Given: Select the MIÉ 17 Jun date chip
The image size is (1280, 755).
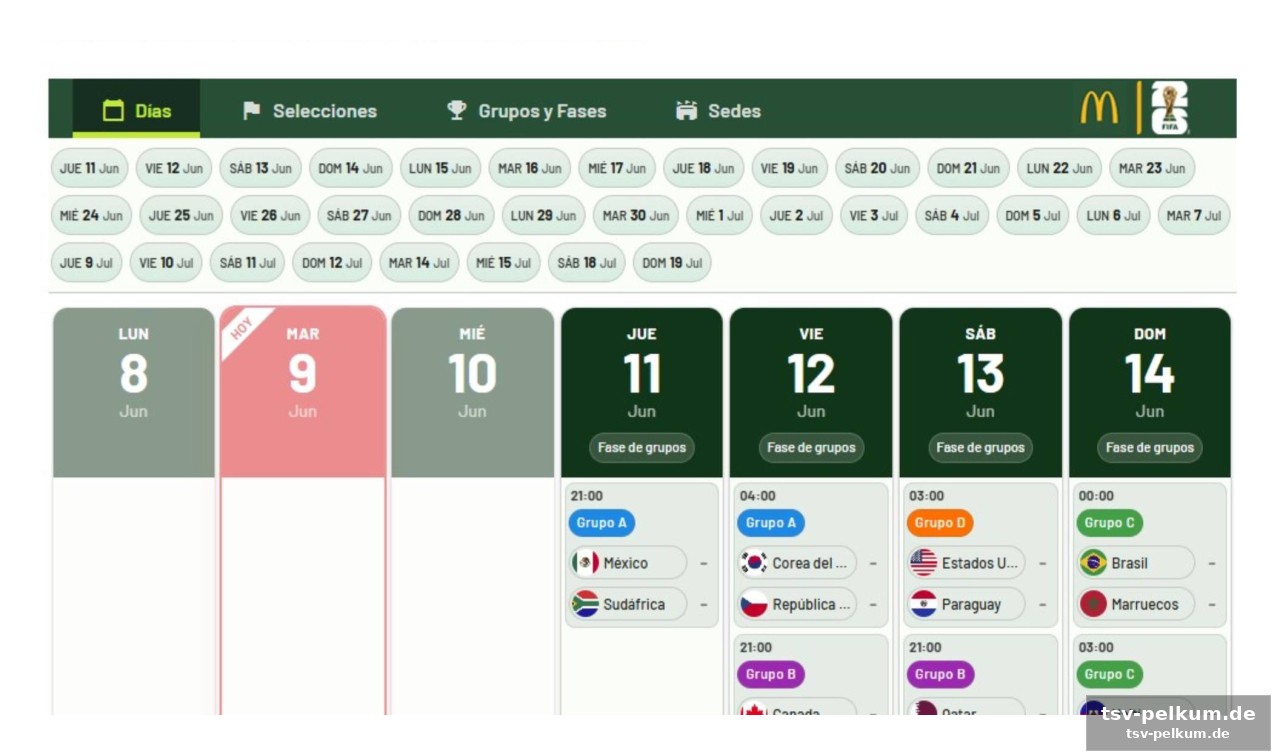Looking at the screenshot, I should [x=617, y=168].
